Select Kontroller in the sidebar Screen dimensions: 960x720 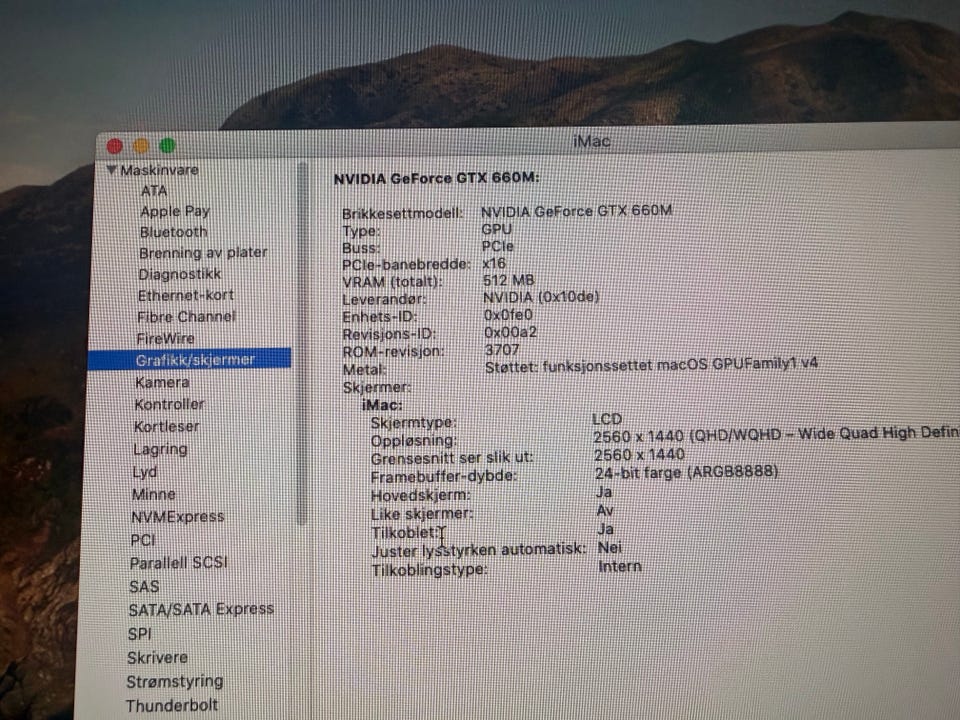coord(169,405)
